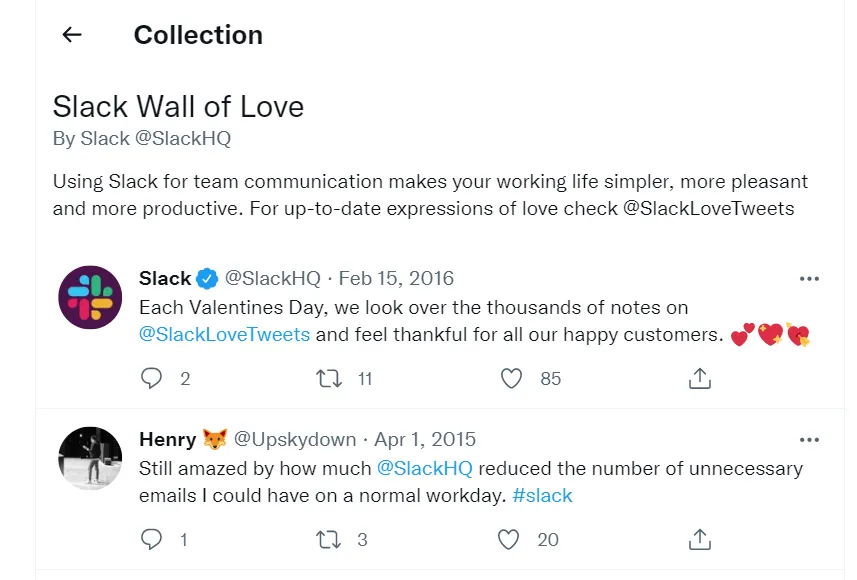This screenshot has width=857, height=580.
Task: Click the back arrow next to Collection
Action: [x=71, y=35]
